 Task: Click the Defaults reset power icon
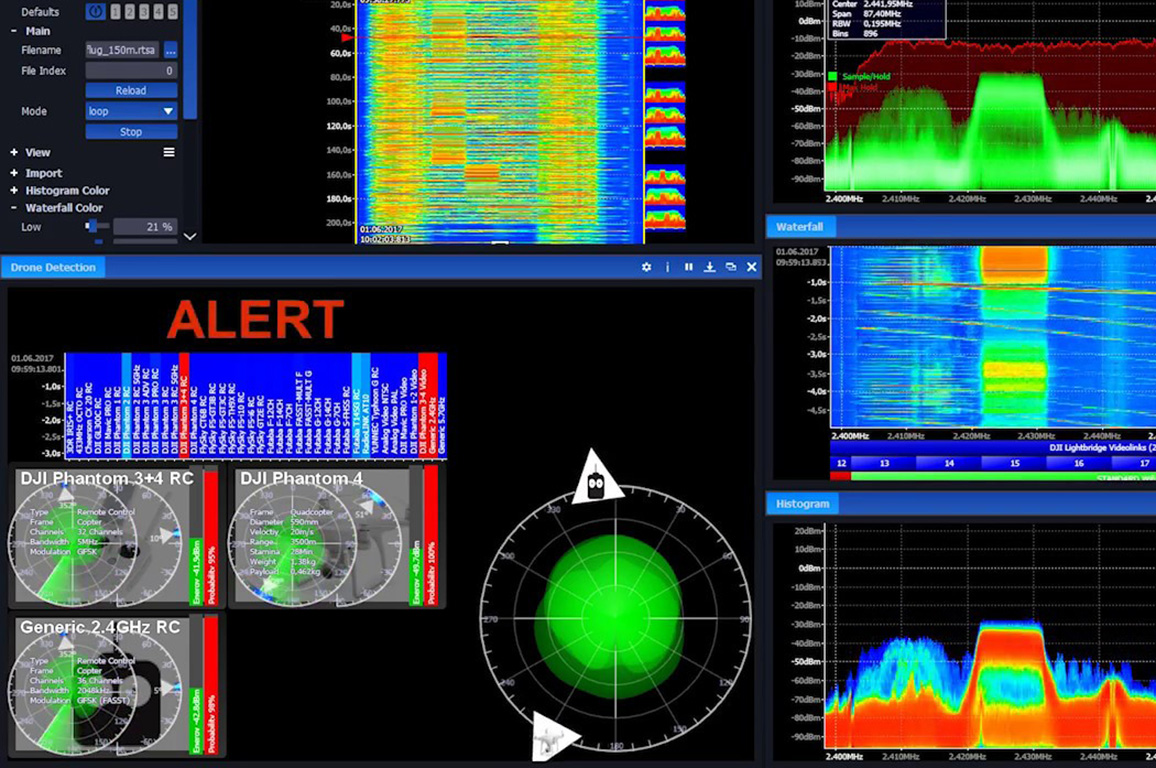click(x=95, y=11)
